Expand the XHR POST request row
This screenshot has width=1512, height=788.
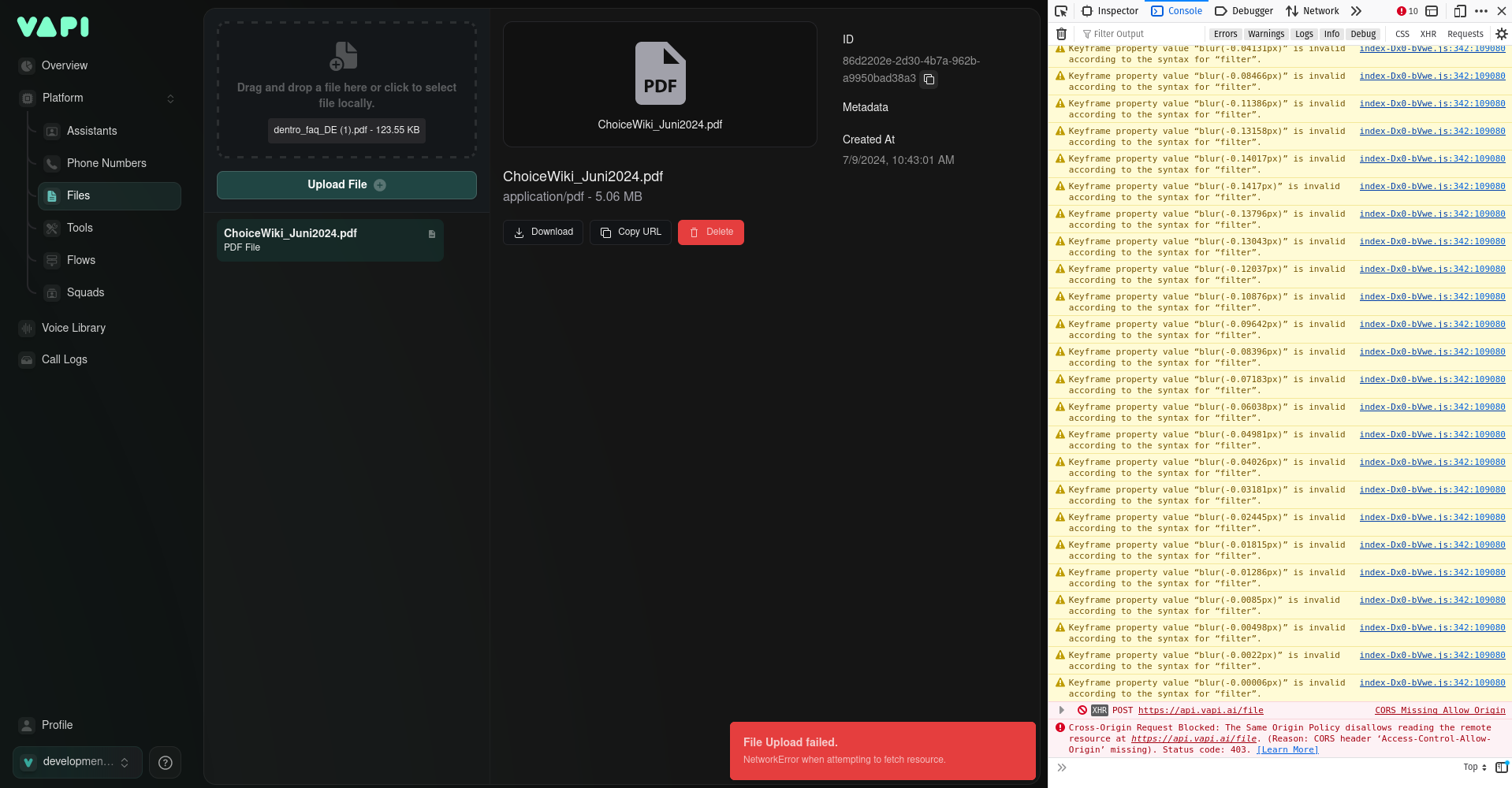(1062, 710)
